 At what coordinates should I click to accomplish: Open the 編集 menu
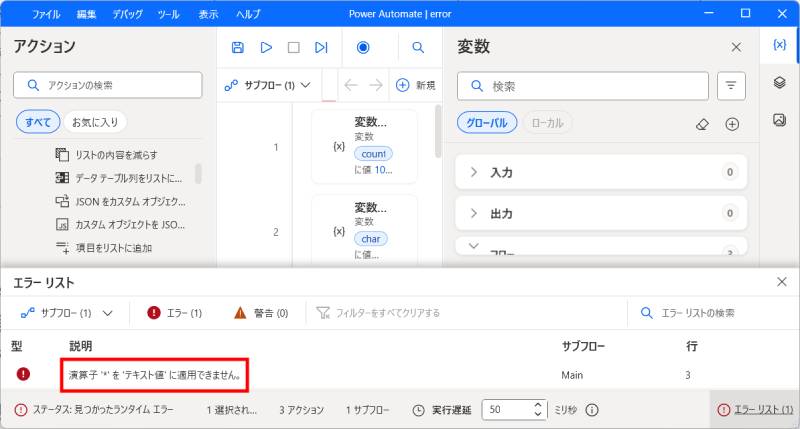pos(86,14)
